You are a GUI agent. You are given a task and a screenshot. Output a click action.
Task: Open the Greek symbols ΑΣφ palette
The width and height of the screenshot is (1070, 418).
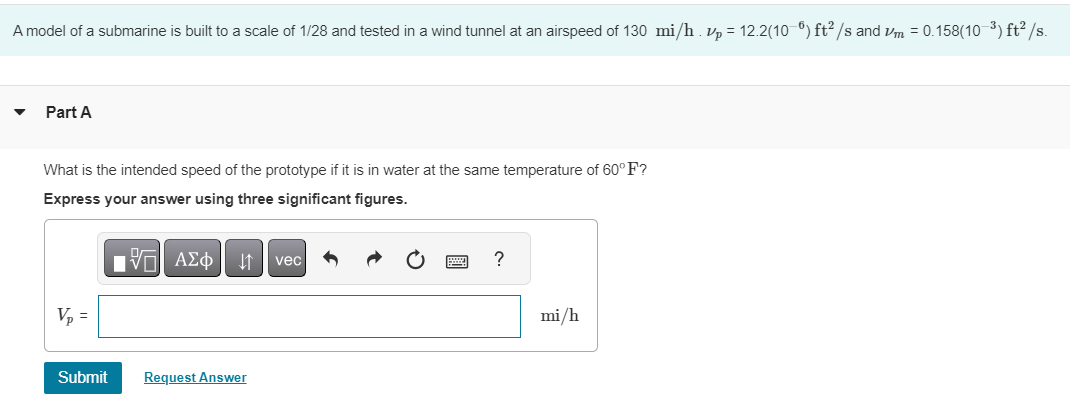tap(193, 260)
